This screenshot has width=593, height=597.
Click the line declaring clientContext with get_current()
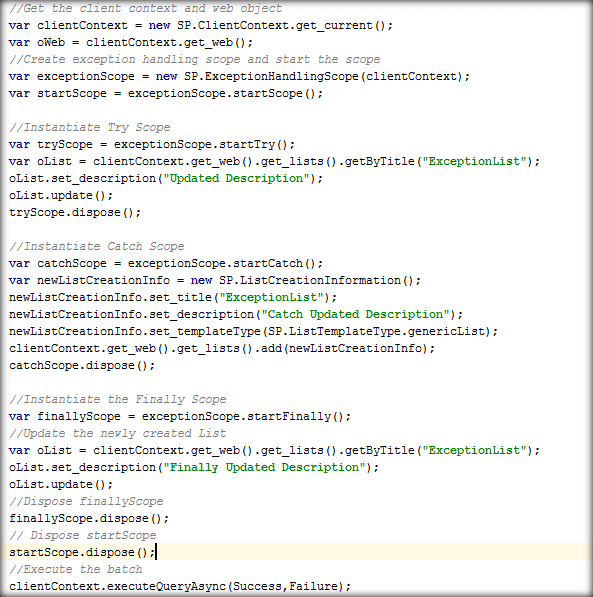coord(201,26)
